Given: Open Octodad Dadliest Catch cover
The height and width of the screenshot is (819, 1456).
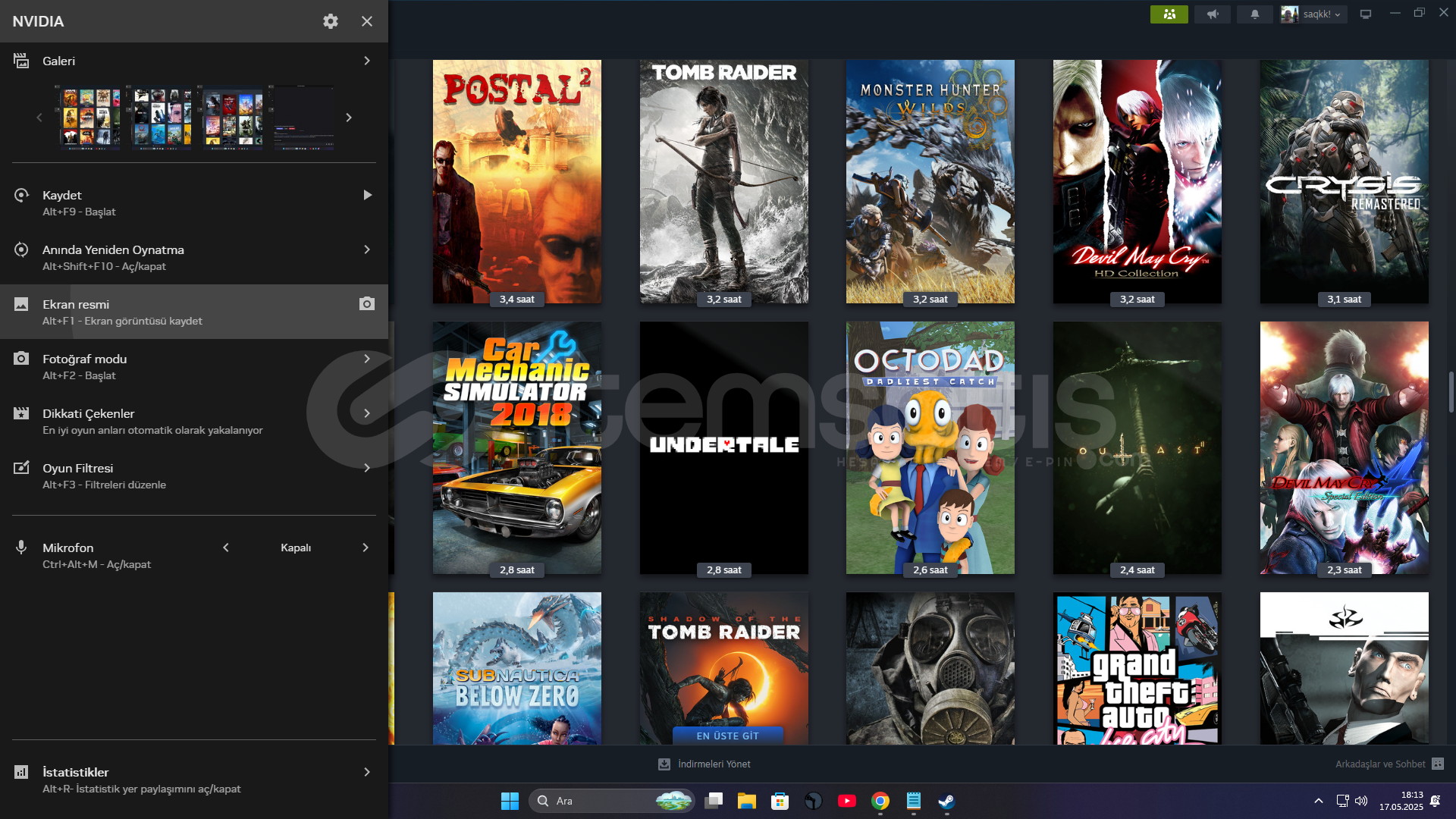Looking at the screenshot, I should click(930, 447).
